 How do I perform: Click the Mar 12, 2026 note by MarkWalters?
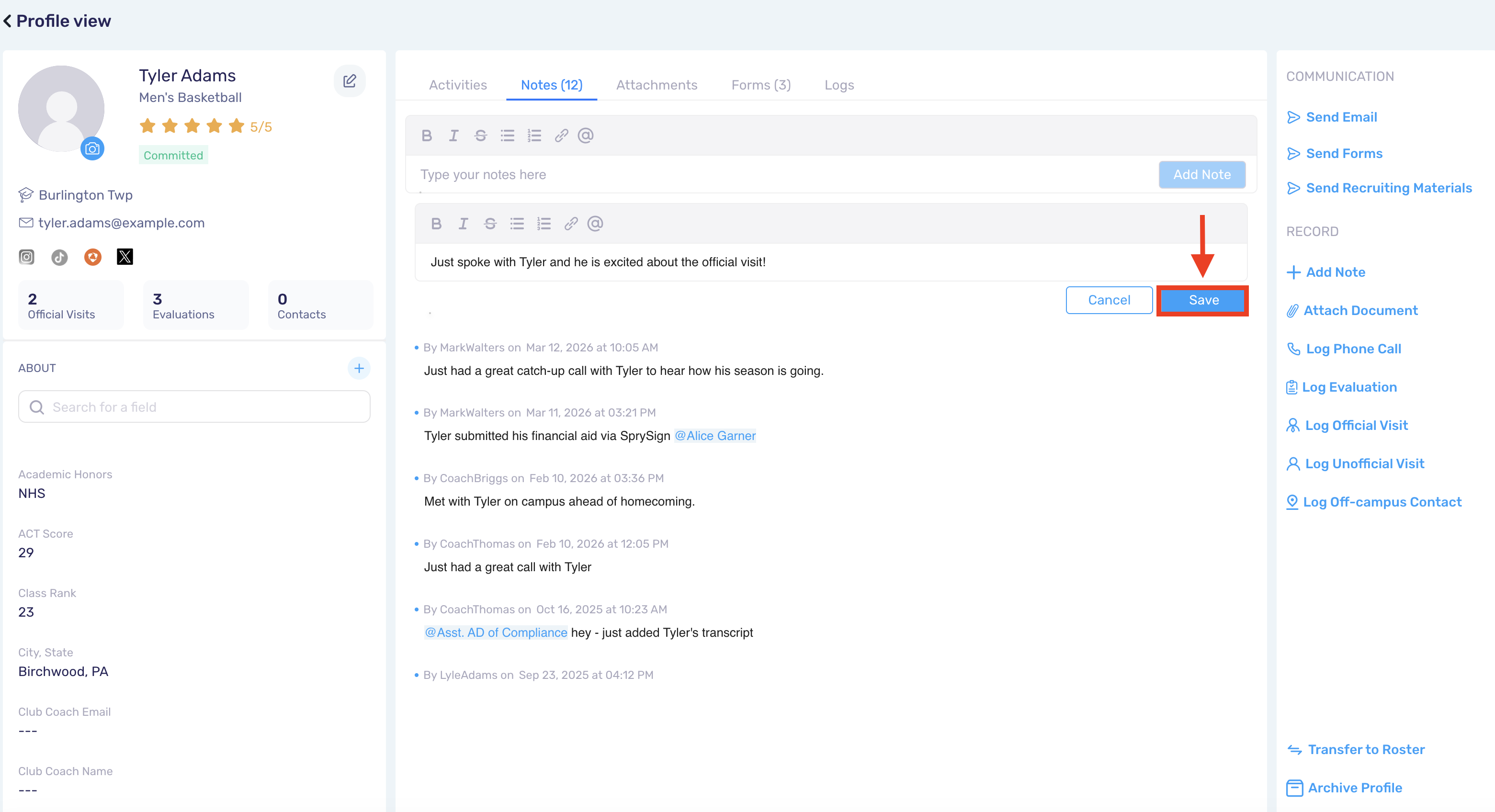click(x=624, y=371)
